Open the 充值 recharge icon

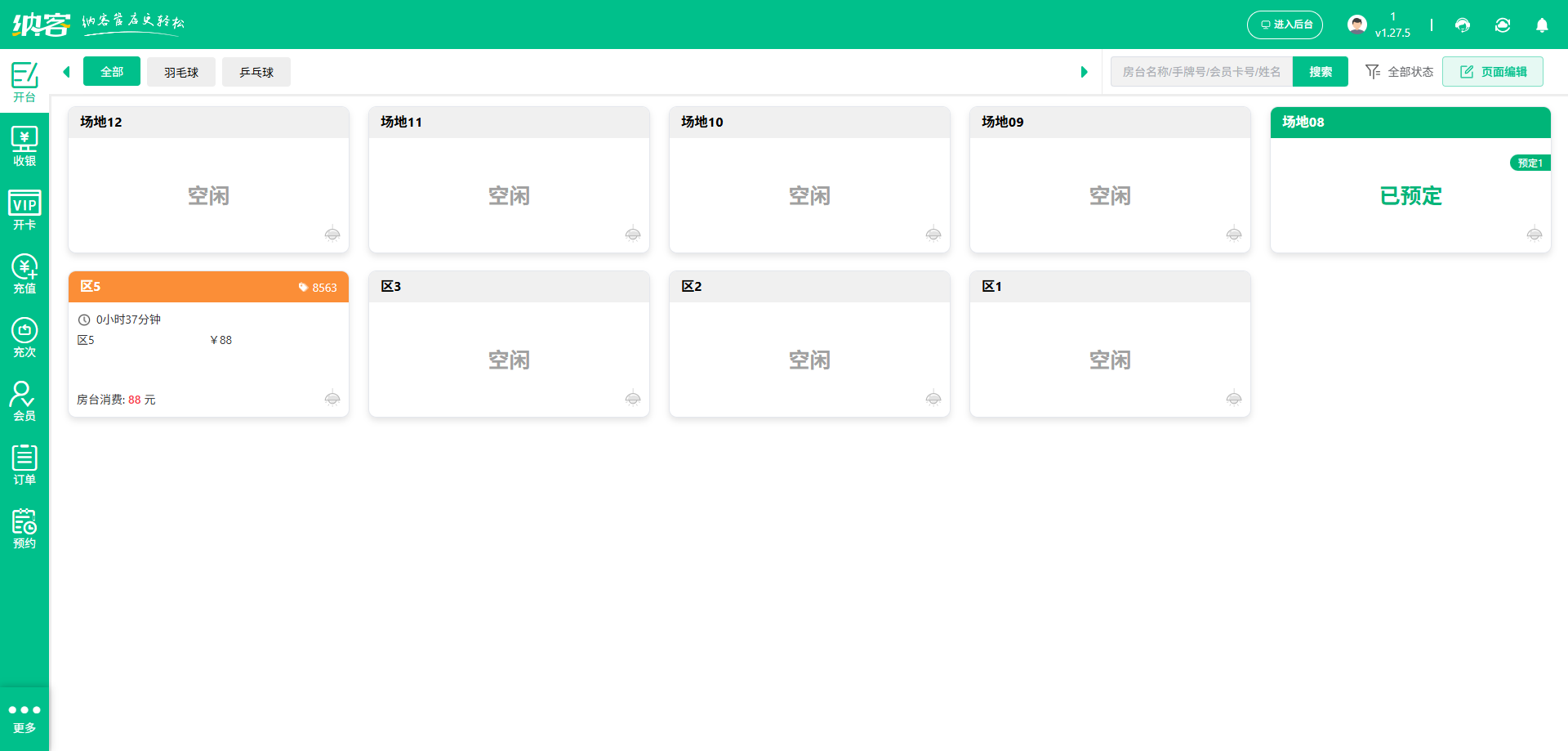[24, 274]
